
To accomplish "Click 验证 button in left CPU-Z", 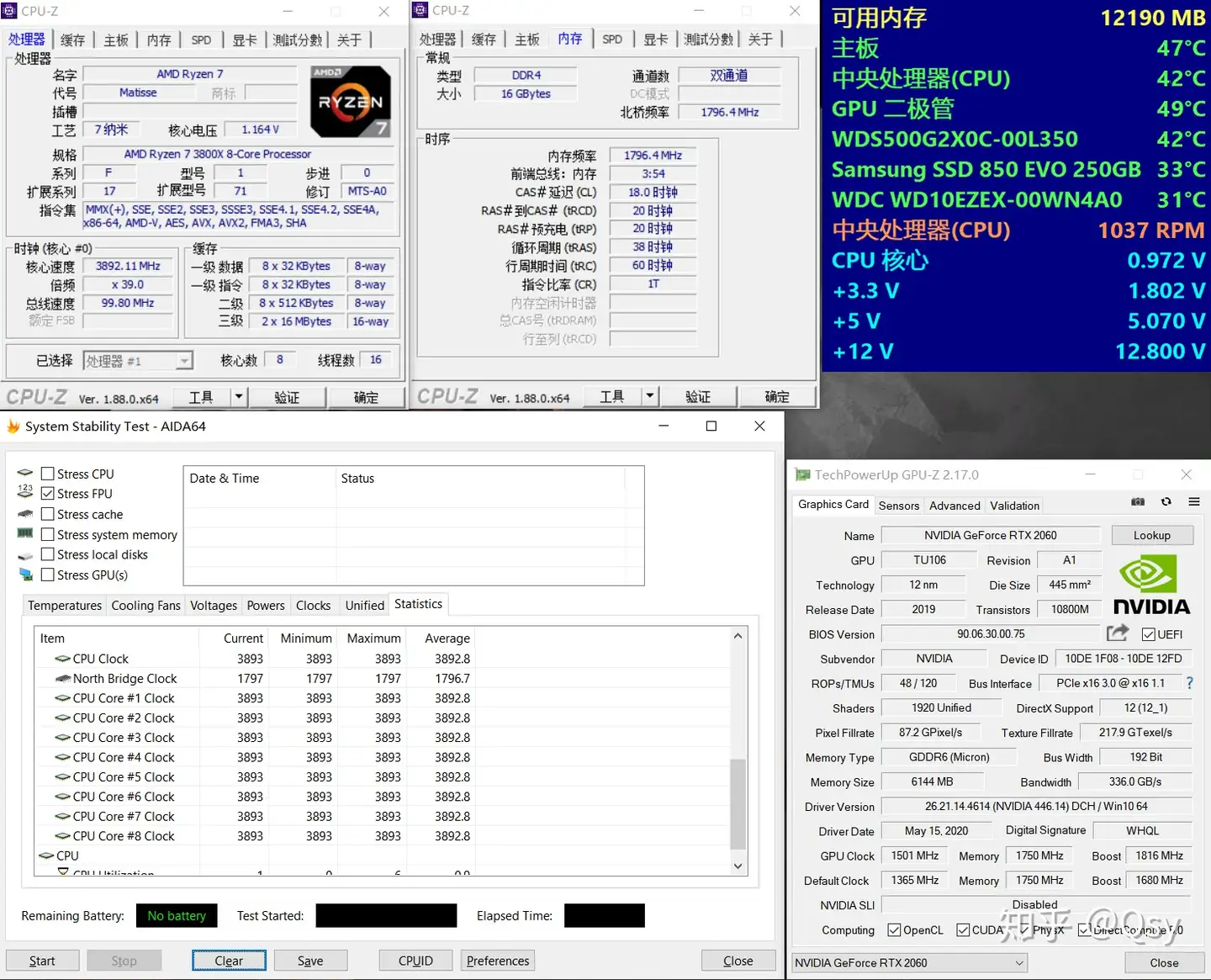I will pyautogui.click(x=287, y=396).
